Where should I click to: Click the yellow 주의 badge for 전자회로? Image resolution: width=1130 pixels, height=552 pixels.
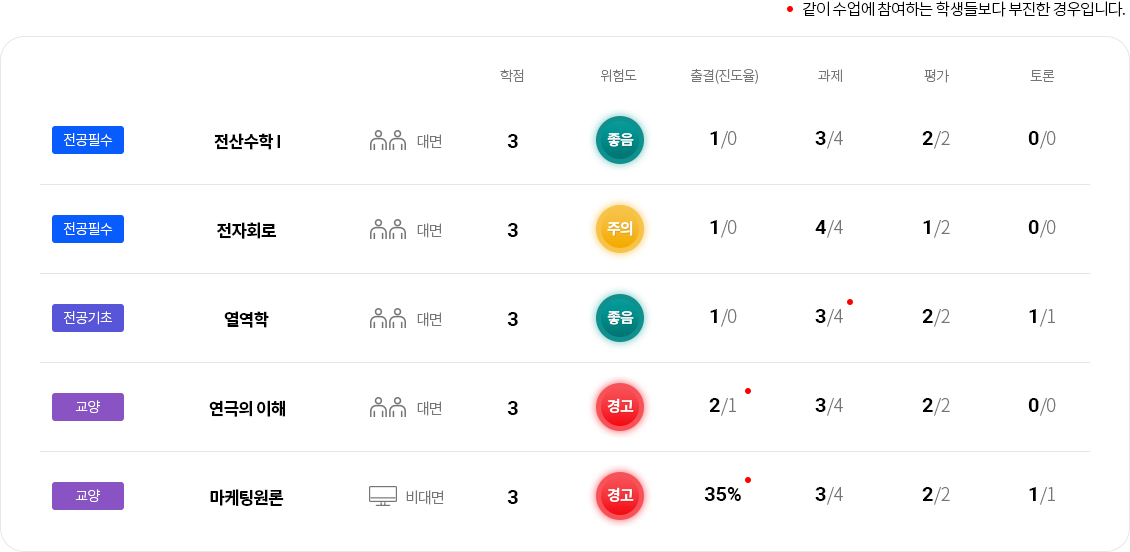[x=620, y=229]
